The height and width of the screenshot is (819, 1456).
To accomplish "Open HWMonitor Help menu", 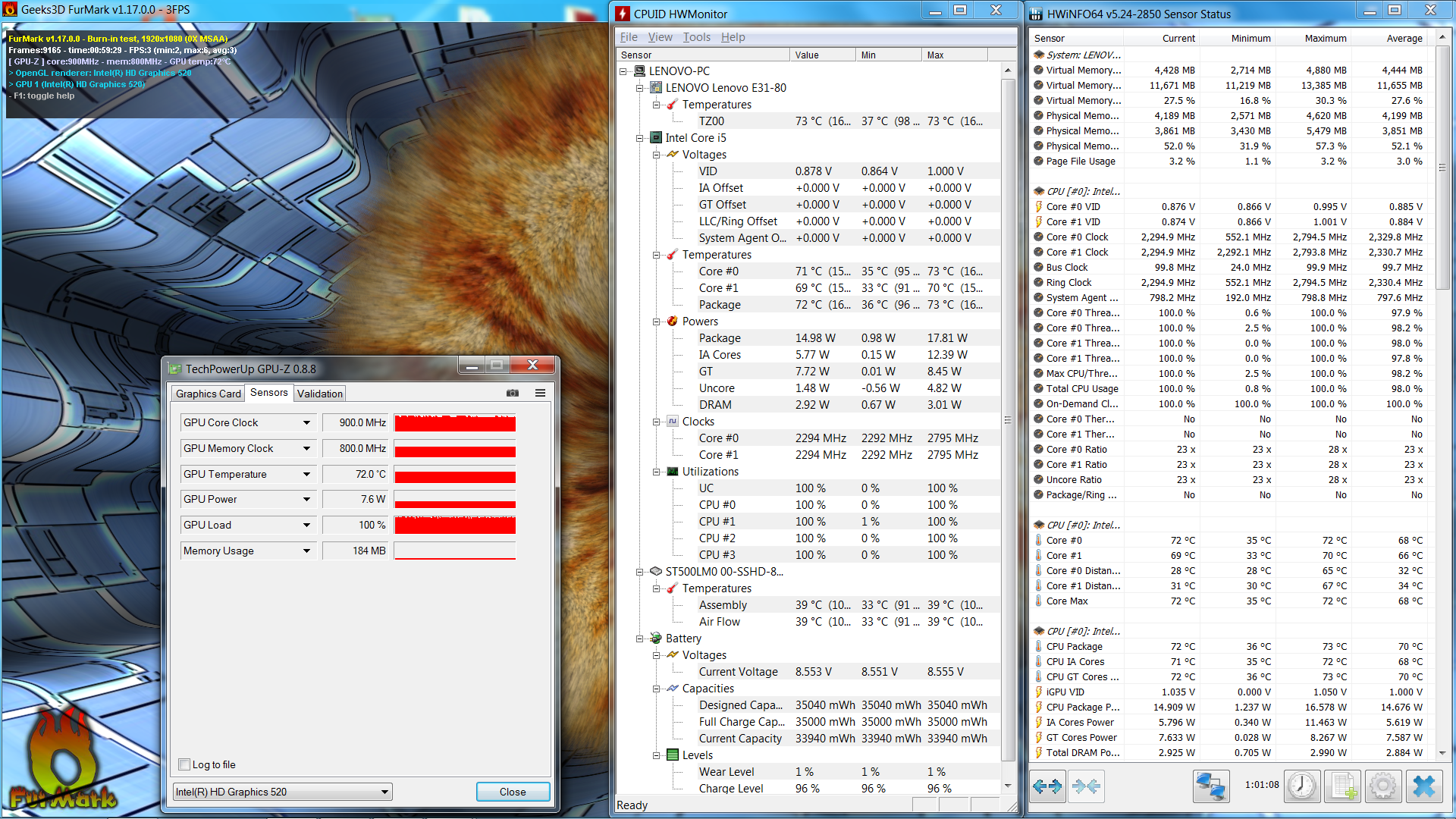I will 733,37.
